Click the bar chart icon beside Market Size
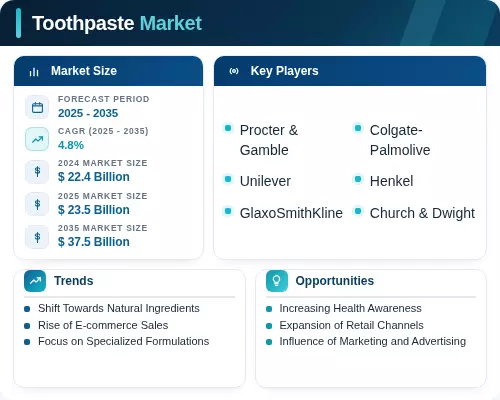 (34, 72)
